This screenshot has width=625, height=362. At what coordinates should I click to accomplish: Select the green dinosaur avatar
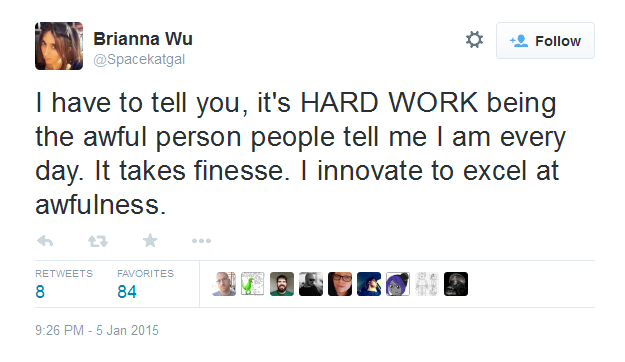253,284
